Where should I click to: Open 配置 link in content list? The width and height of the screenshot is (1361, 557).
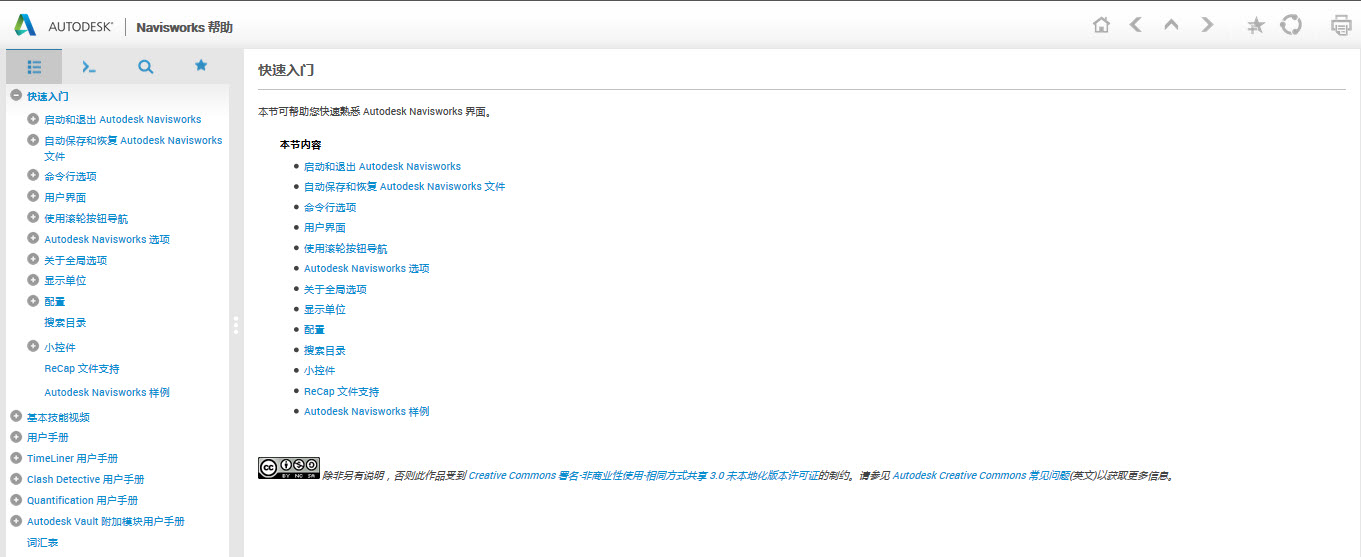coord(314,330)
